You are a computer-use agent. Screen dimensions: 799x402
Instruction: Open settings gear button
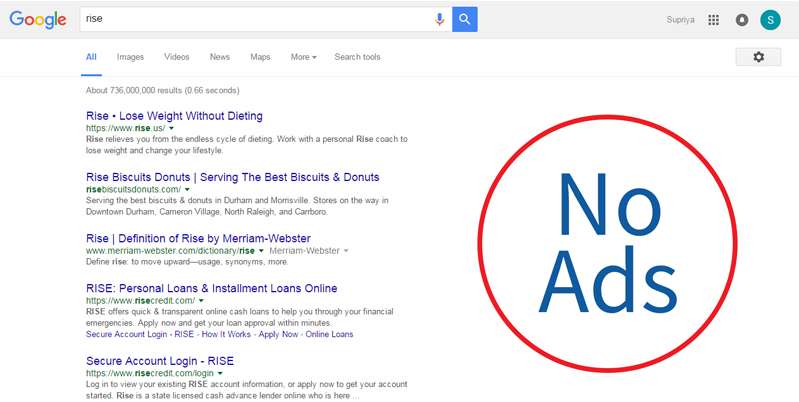click(758, 57)
